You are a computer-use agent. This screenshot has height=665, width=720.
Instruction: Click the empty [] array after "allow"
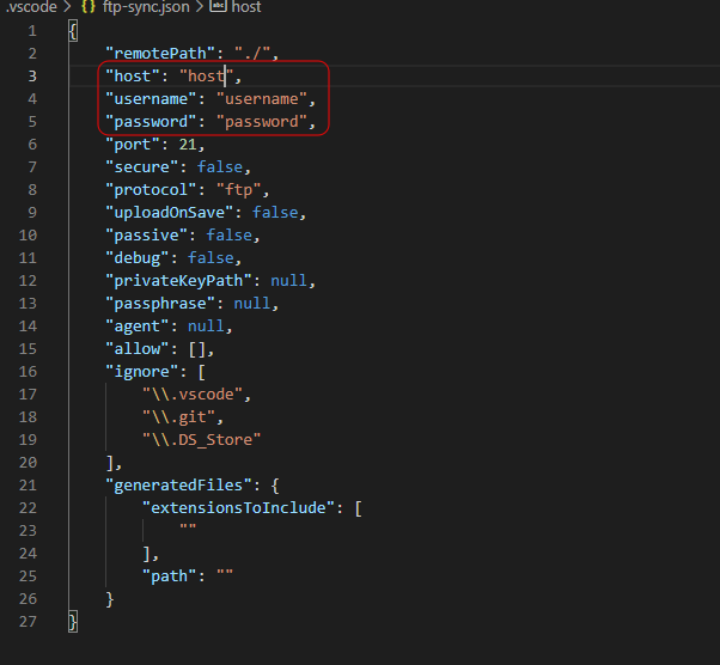coord(197,349)
